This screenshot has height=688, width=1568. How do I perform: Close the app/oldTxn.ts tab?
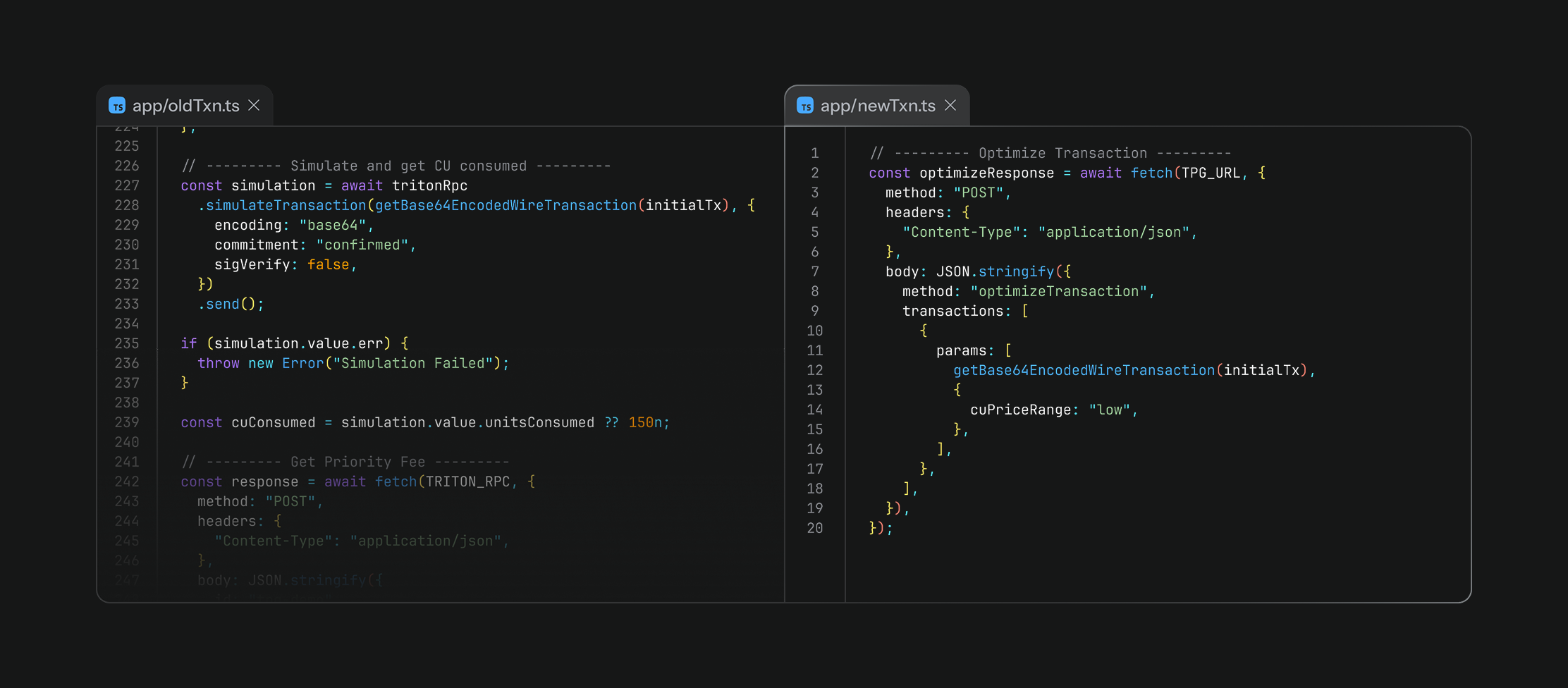[x=255, y=106]
